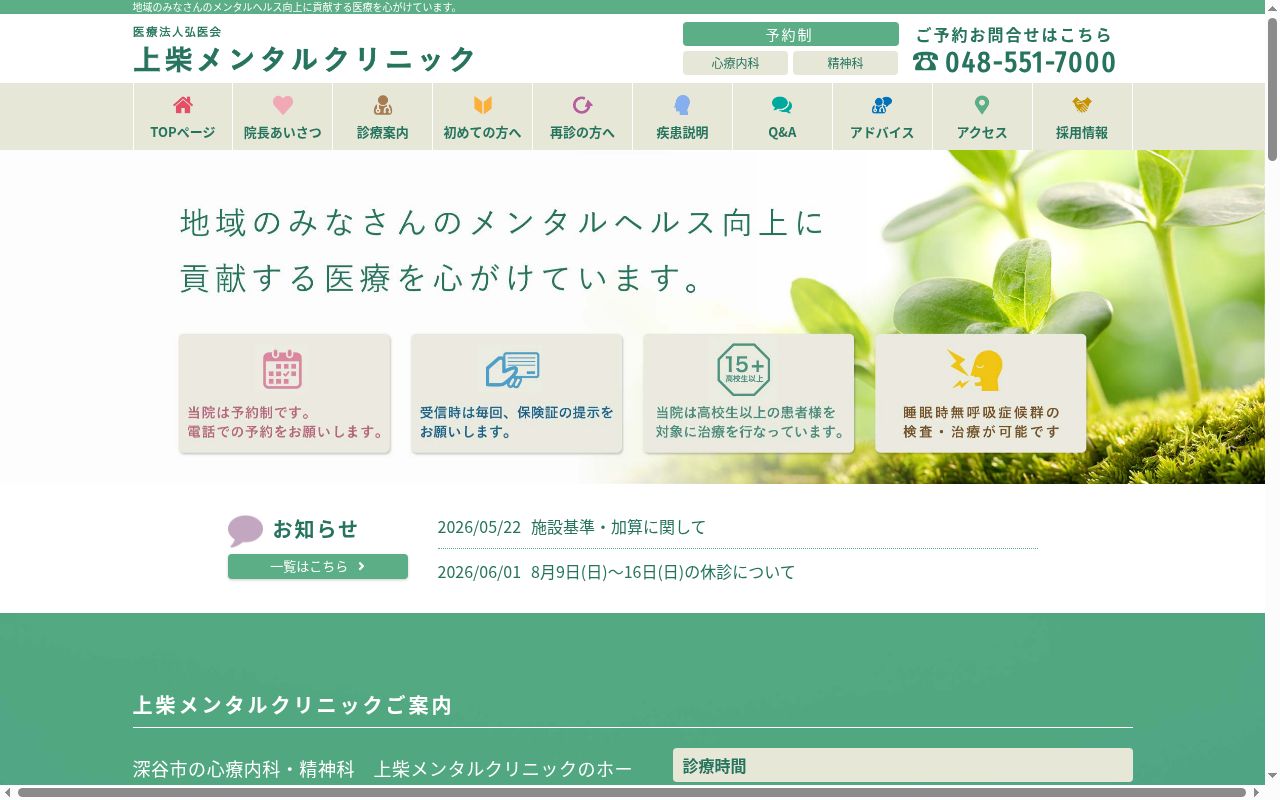Click the purple speech bubble beside お知らせ

pyautogui.click(x=245, y=531)
